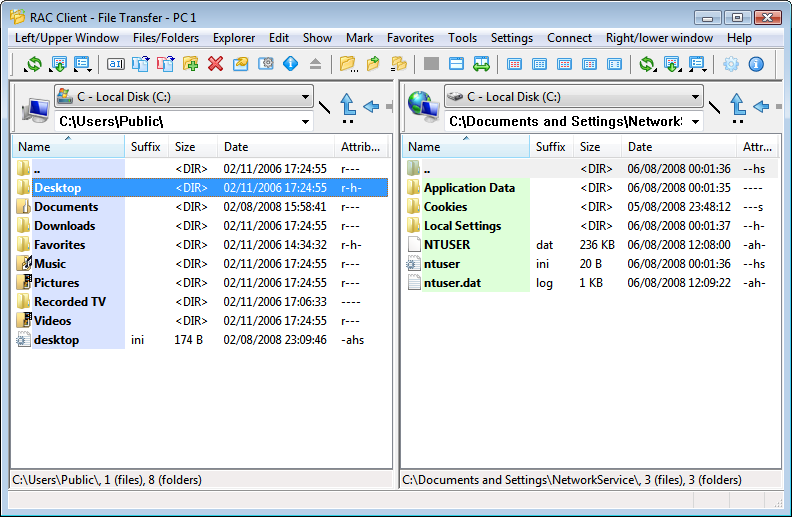Select the ntuser.dat log file

point(591,283)
